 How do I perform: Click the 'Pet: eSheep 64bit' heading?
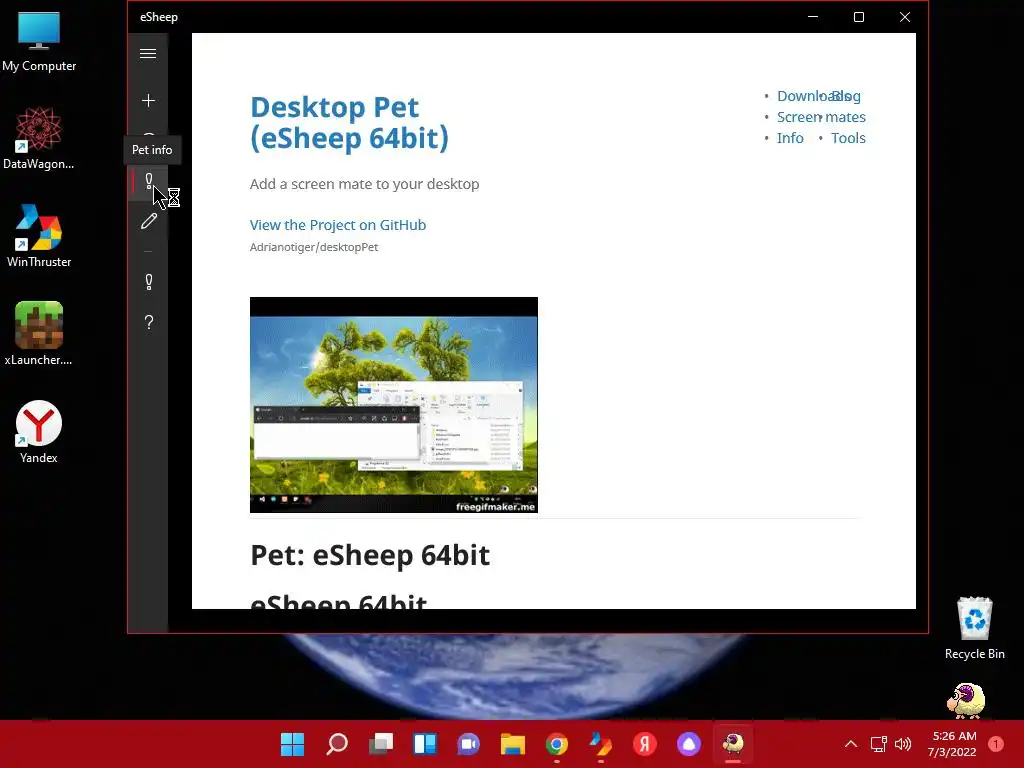click(370, 555)
